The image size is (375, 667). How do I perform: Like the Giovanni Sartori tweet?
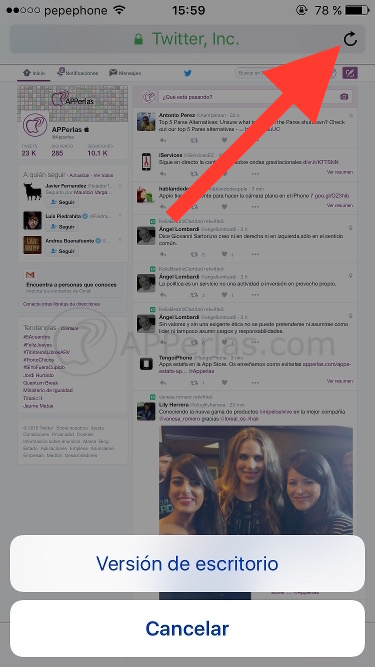[x=224, y=254]
